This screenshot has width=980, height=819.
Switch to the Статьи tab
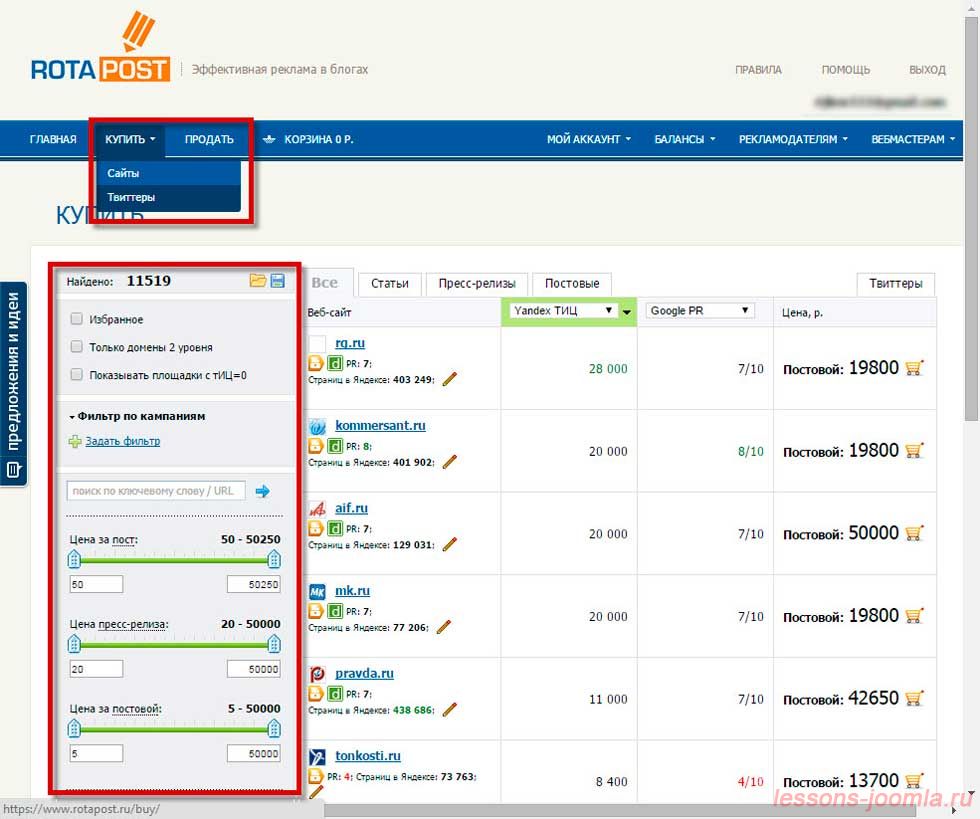coord(389,284)
